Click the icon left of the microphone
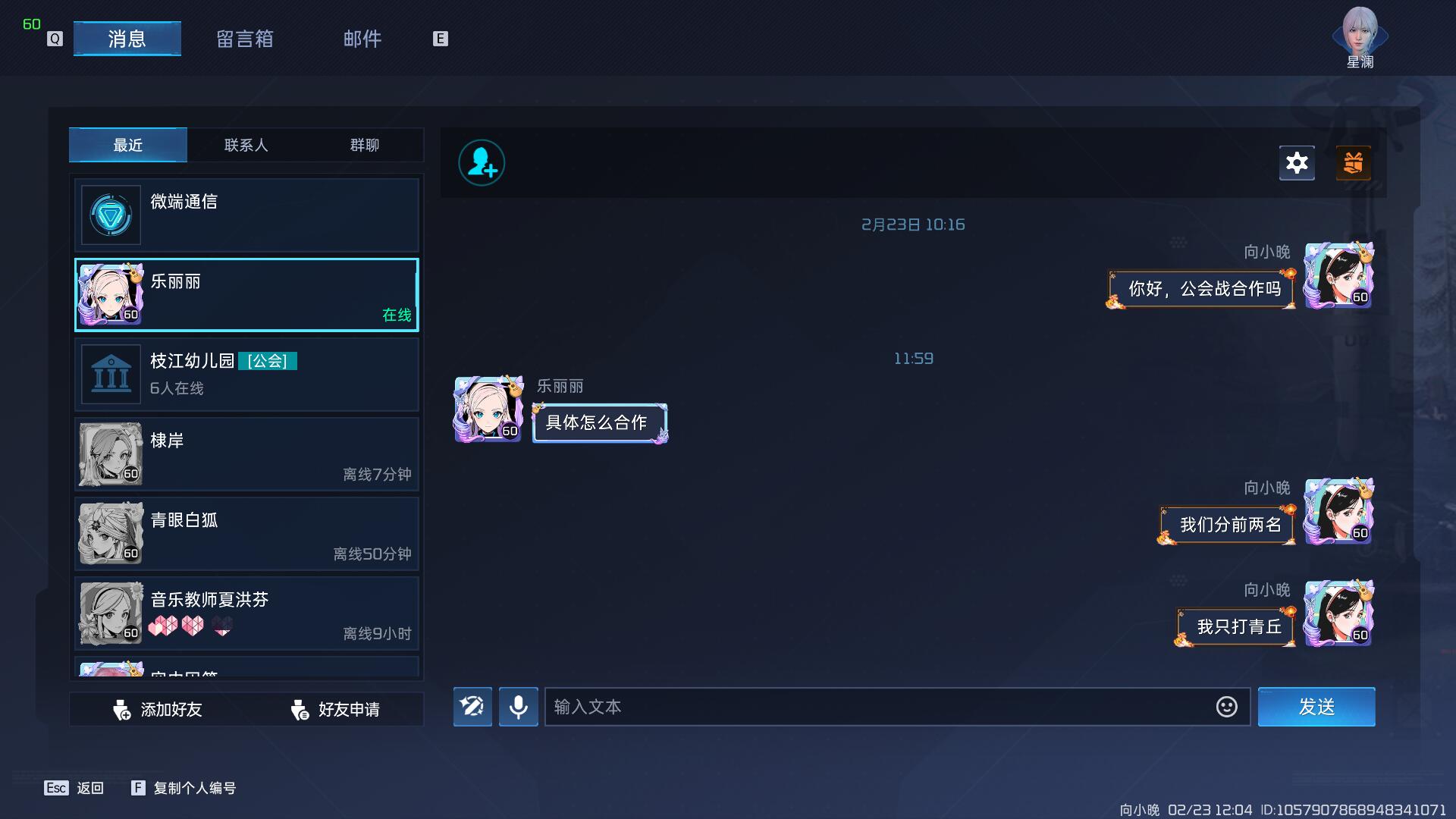1456x819 pixels. 472,707
